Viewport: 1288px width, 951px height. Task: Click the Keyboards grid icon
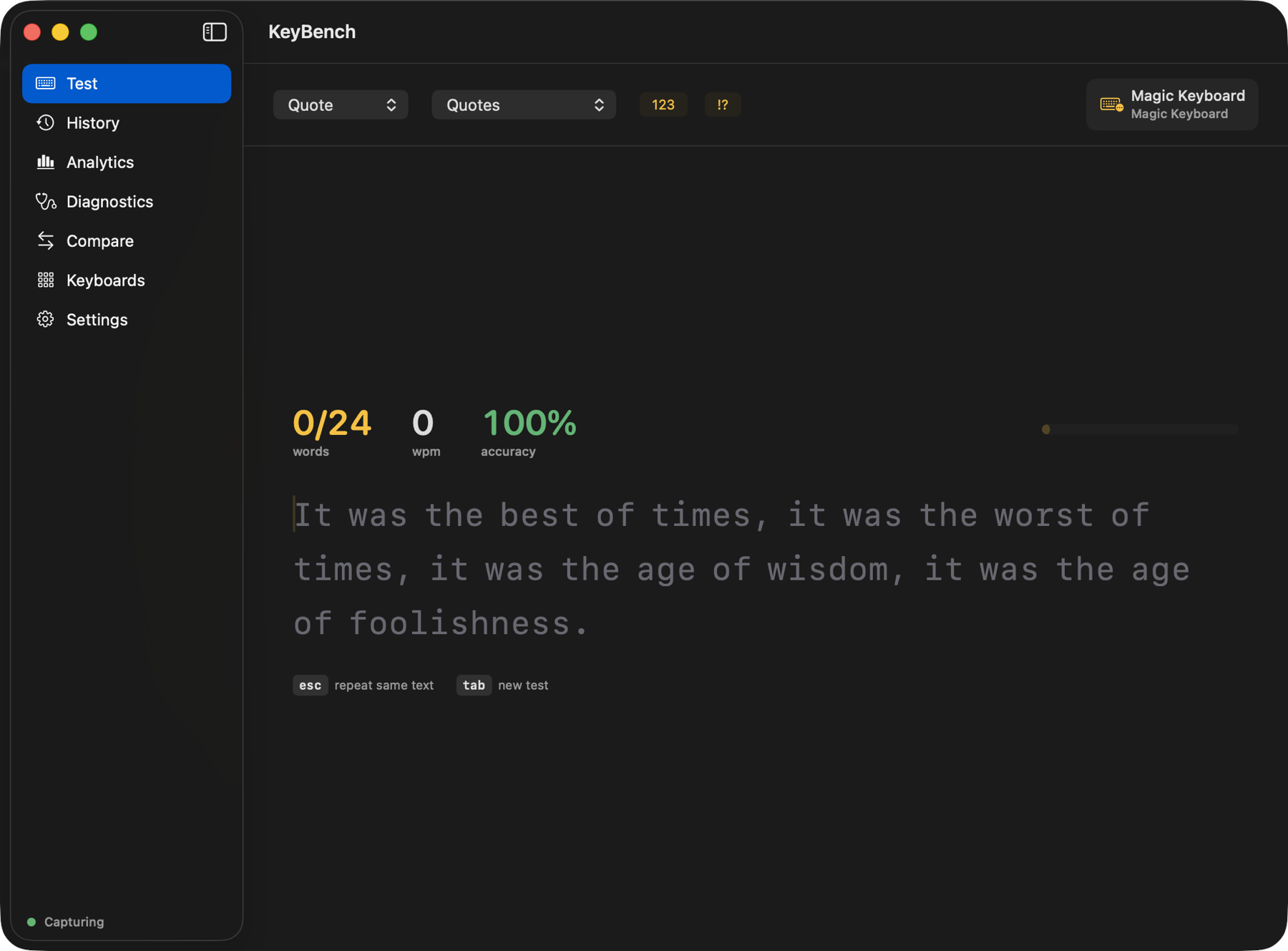[x=46, y=281]
